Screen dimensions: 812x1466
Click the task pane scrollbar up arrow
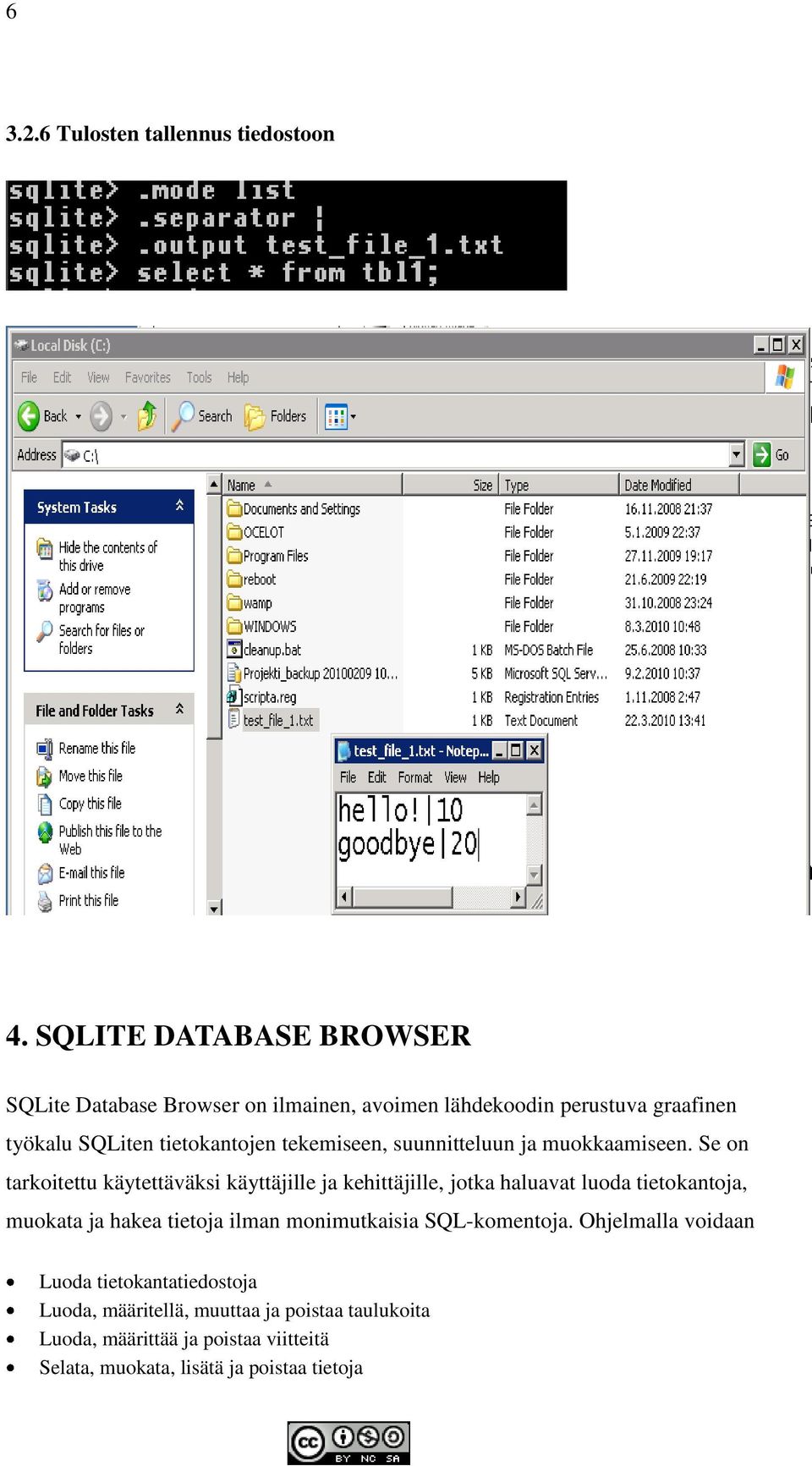[x=214, y=484]
